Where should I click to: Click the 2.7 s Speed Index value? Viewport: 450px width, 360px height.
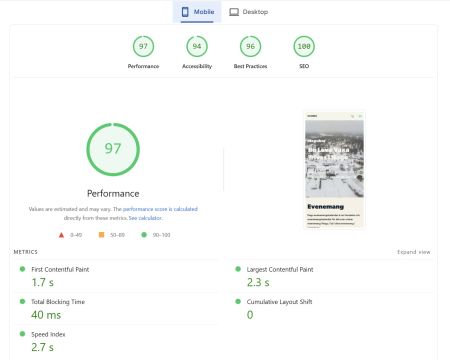(x=43, y=347)
